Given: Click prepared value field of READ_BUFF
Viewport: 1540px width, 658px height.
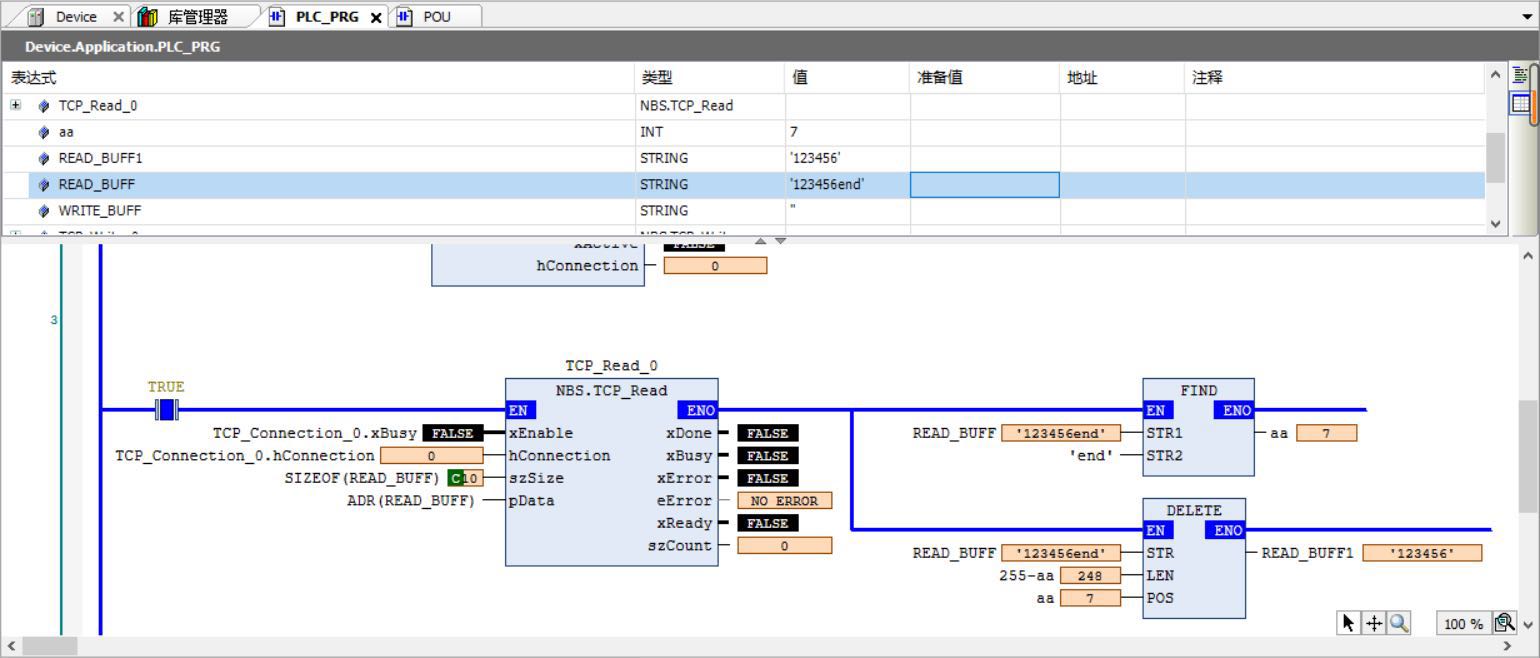Looking at the screenshot, I should (984, 185).
